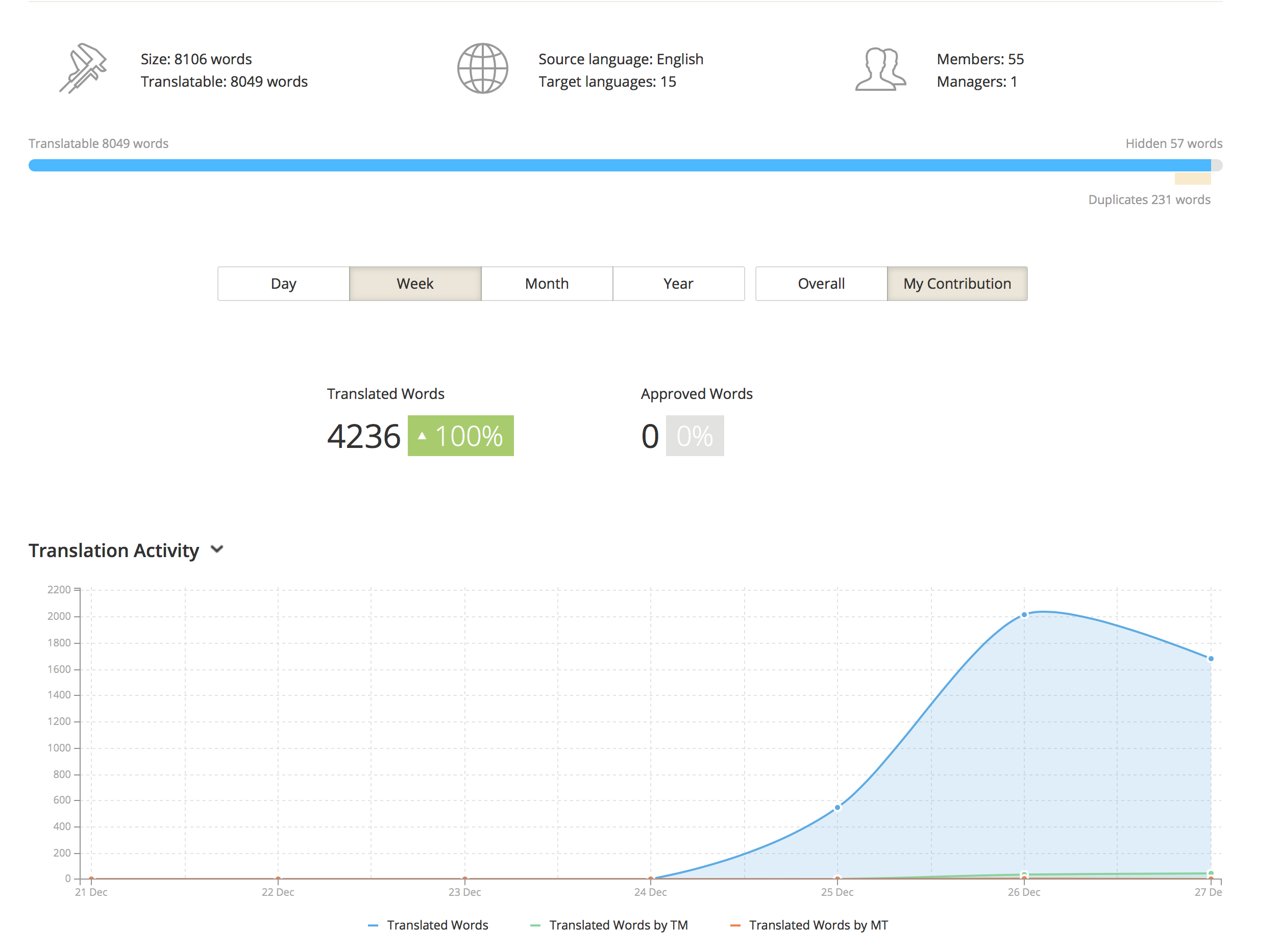Select the Week period toggle
1280x952 pixels.
(415, 284)
